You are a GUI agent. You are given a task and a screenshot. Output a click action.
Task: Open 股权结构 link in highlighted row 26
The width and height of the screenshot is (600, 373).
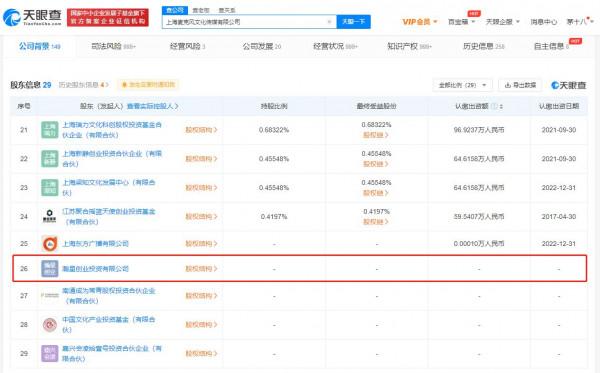point(201,269)
